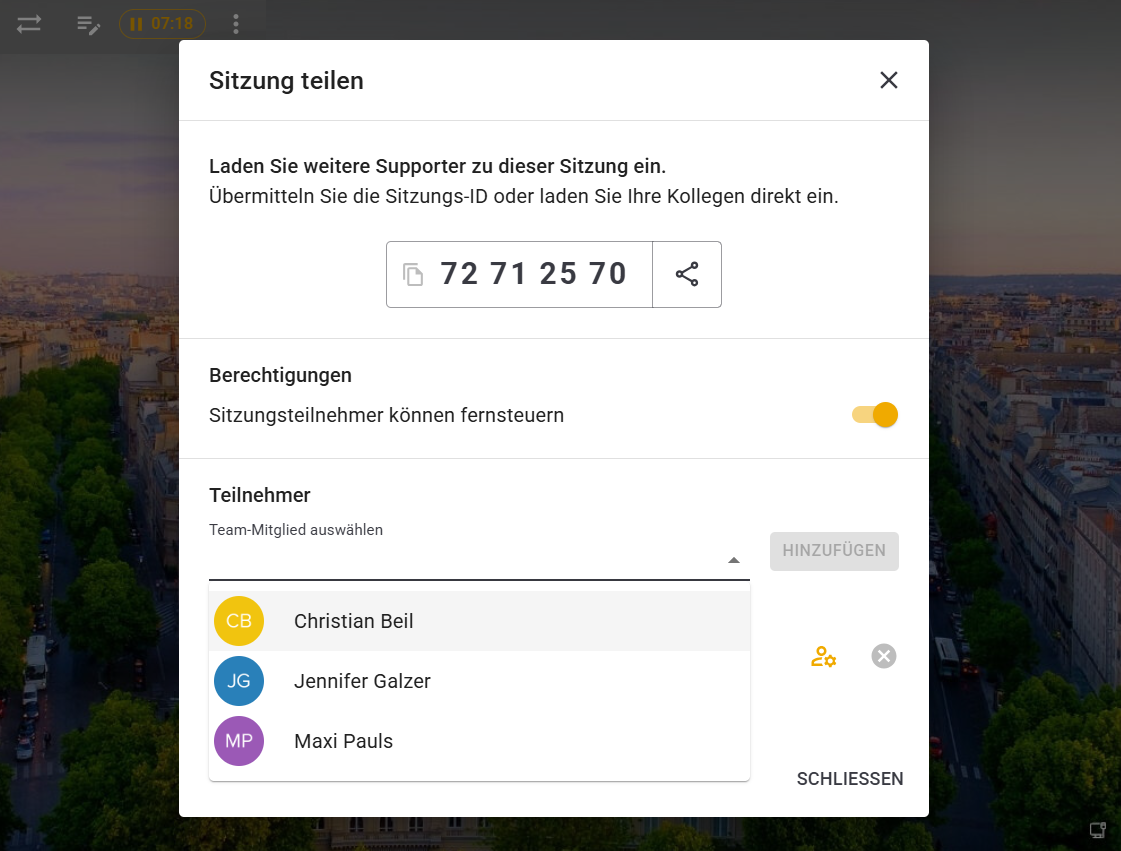Select Christian Beil from the list
The height and width of the screenshot is (851, 1121).
click(x=354, y=621)
